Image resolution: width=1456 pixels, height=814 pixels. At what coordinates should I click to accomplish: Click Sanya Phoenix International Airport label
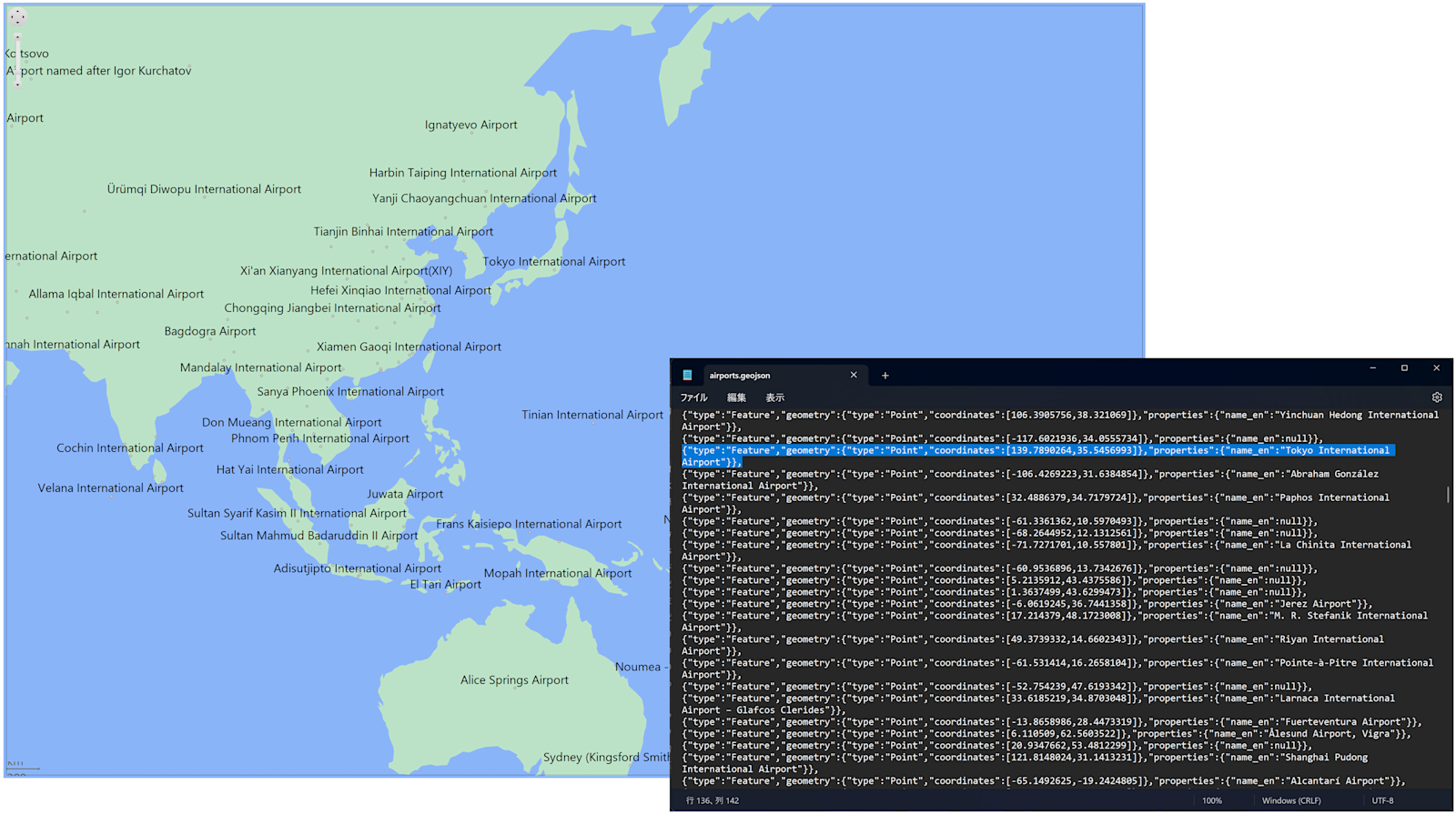point(350,392)
